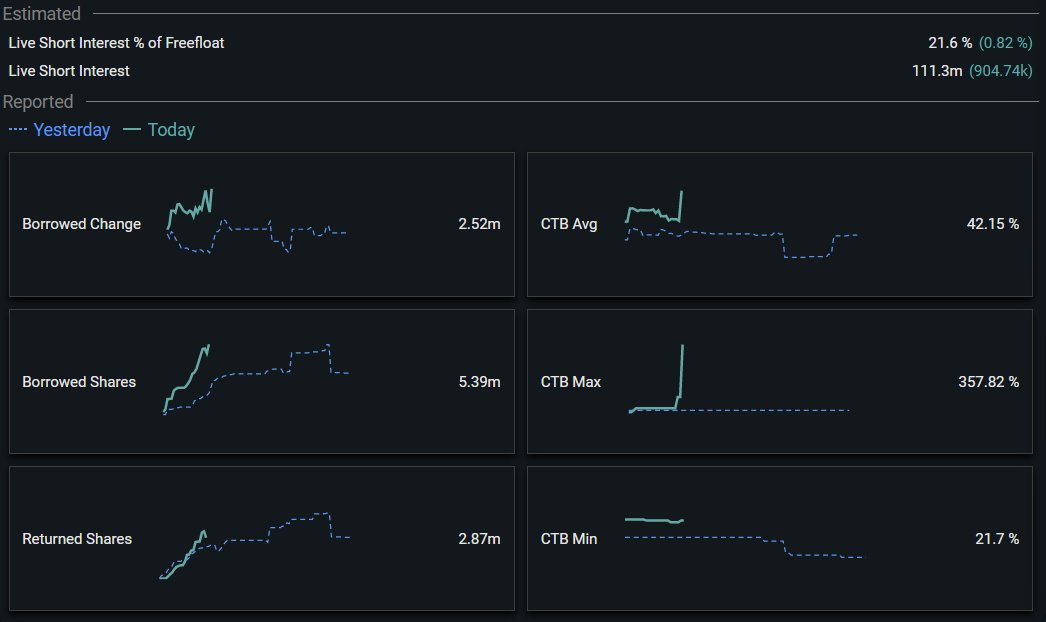
Task: Select the Borrowed Change label
Action: (81, 224)
